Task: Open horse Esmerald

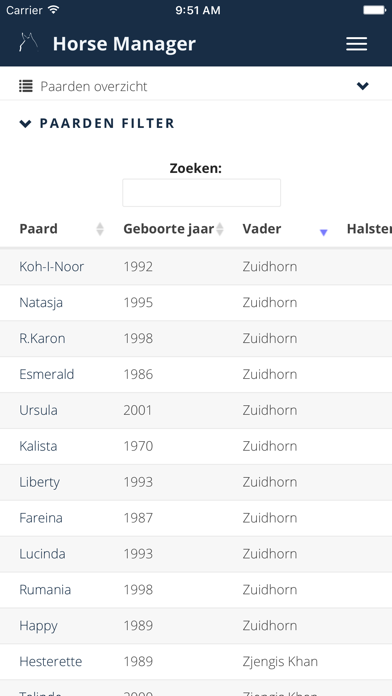Action: click(47, 374)
